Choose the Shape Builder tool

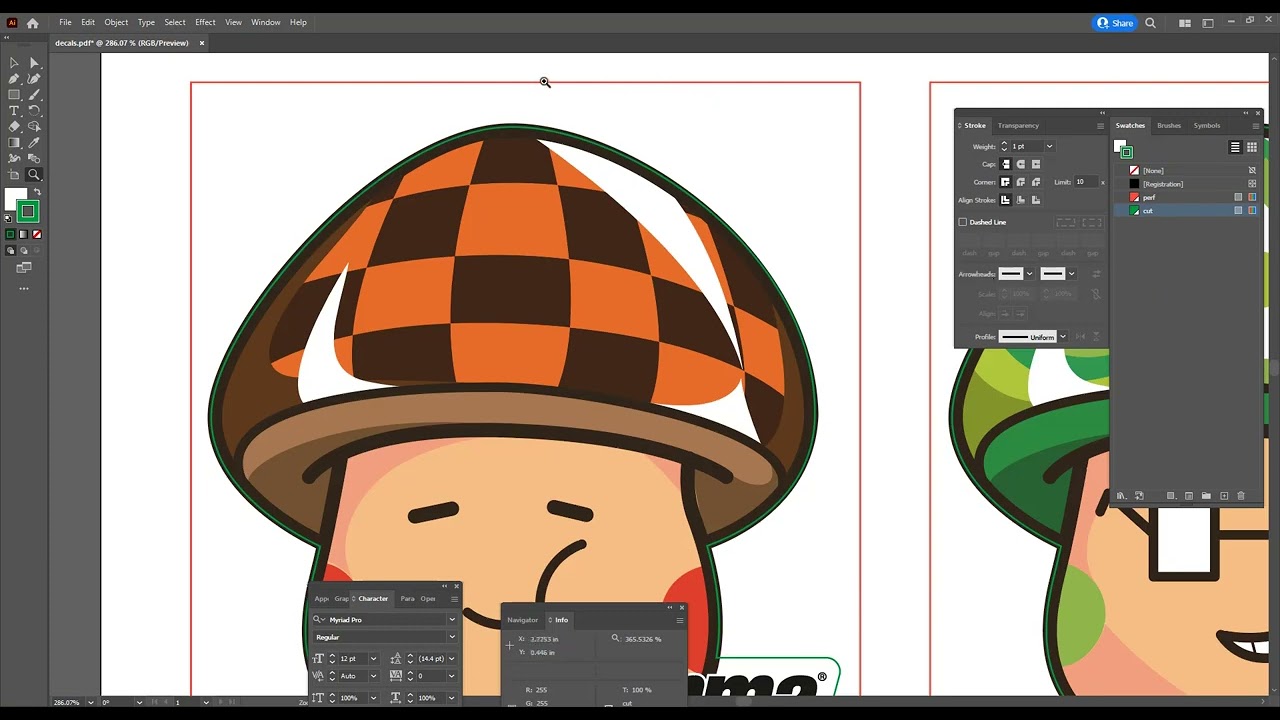pos(34,127)
